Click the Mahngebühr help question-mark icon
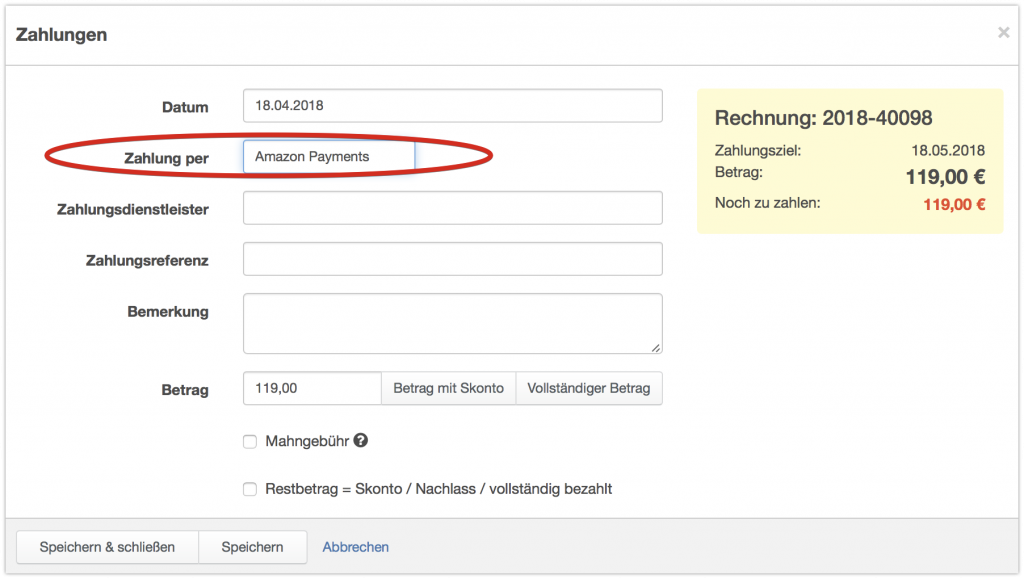The width and height of the screenshot is (1024, 579). click(360, 441)
